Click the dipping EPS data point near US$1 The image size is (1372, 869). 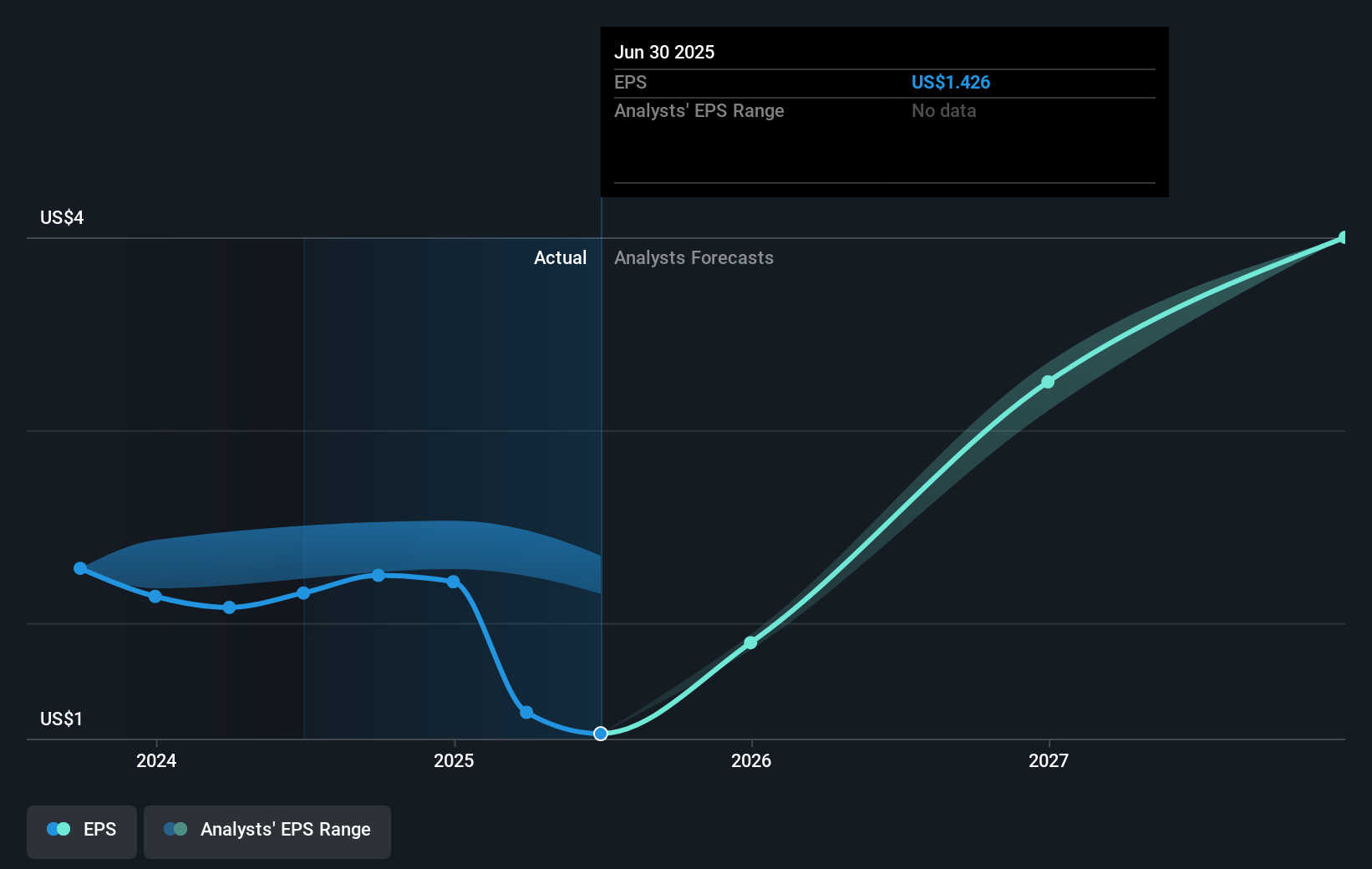pyautogui.click(x=526, y=712)
